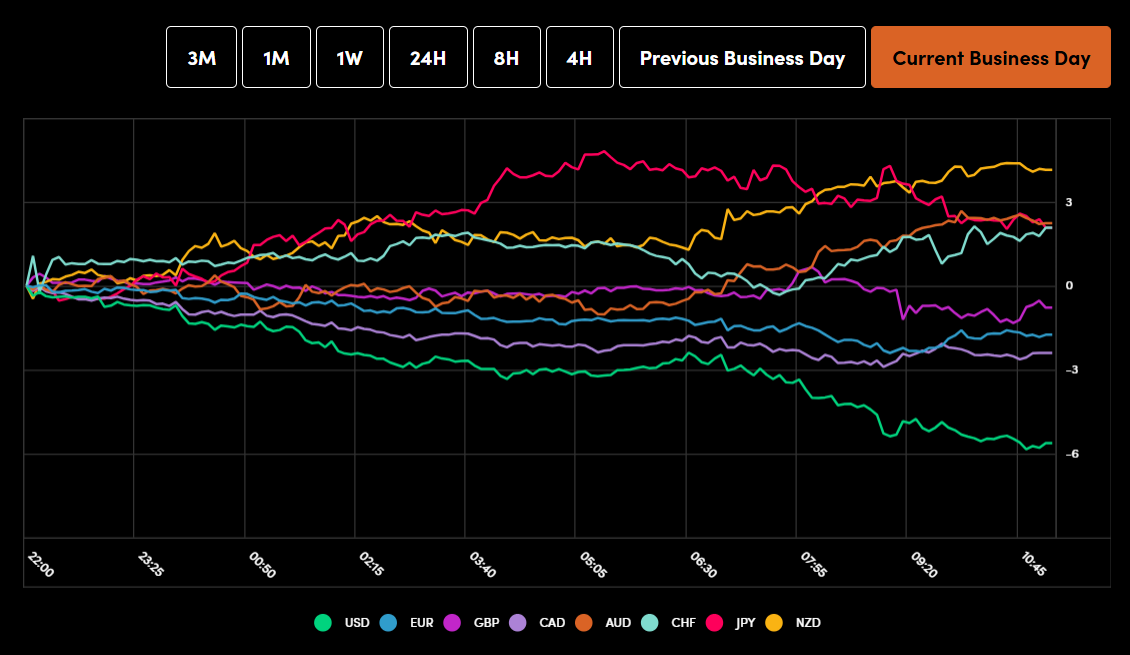Image resolution: width=1130 pixels, height=655 pixels.
Task: Click the 23:25 time axis label
Action: point(151,564)
